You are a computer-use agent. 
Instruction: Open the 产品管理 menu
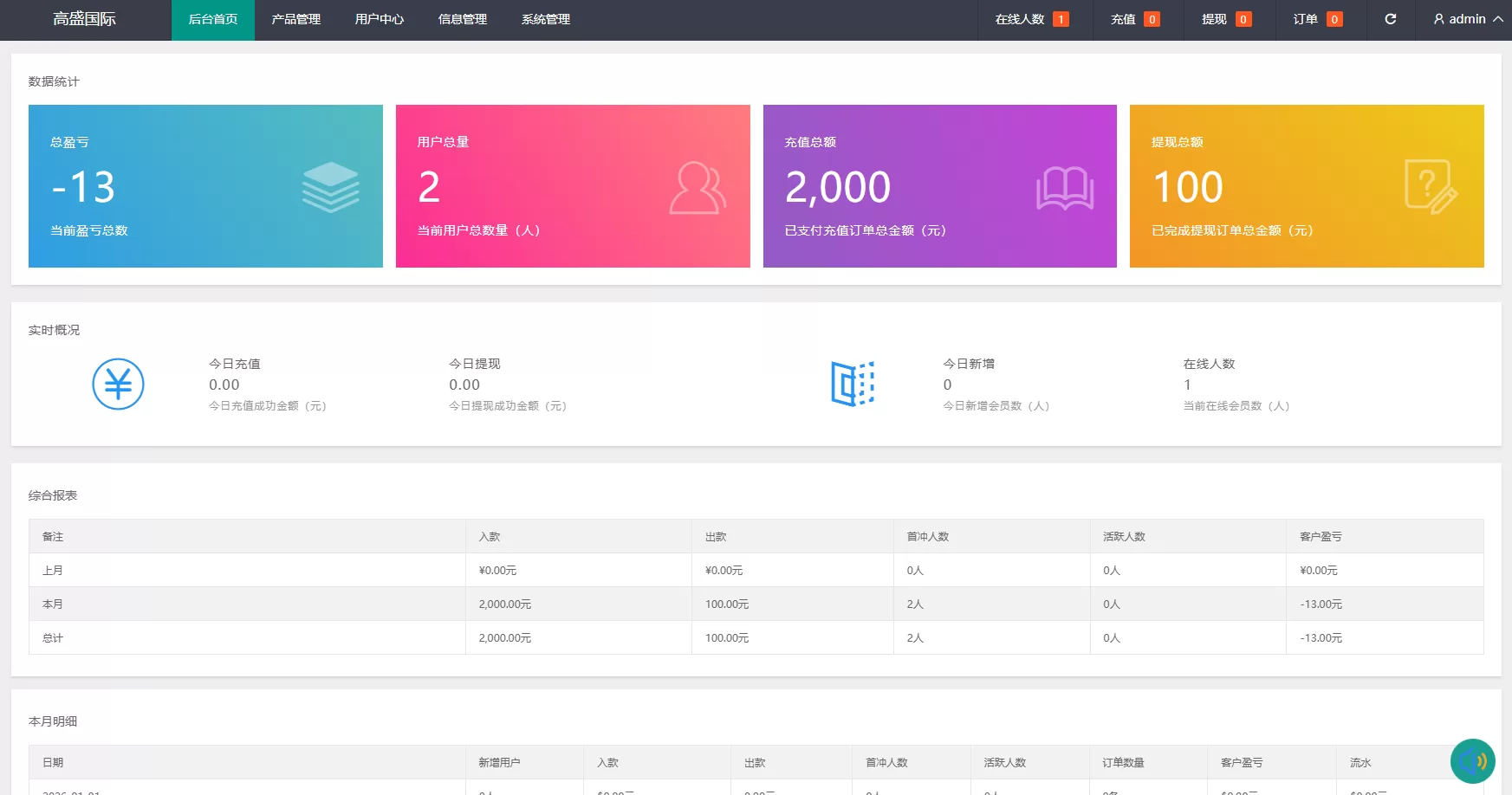[x=295, y=18]
